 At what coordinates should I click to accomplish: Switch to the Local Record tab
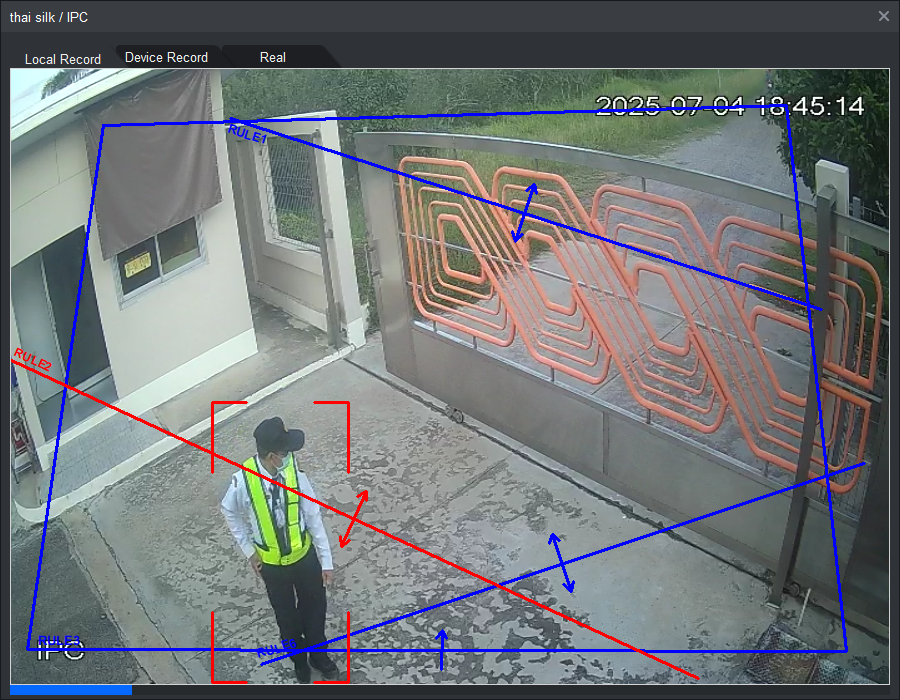(62, 59)
